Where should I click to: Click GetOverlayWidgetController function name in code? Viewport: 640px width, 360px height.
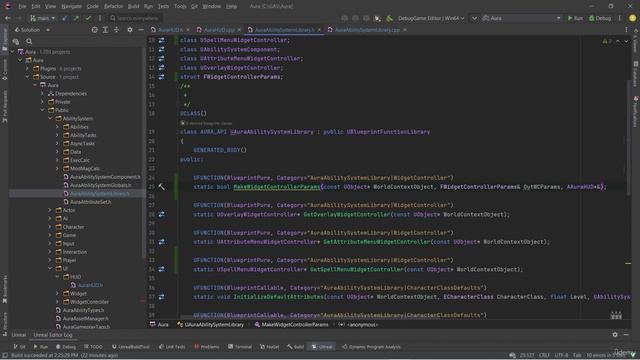pos(347,214)
